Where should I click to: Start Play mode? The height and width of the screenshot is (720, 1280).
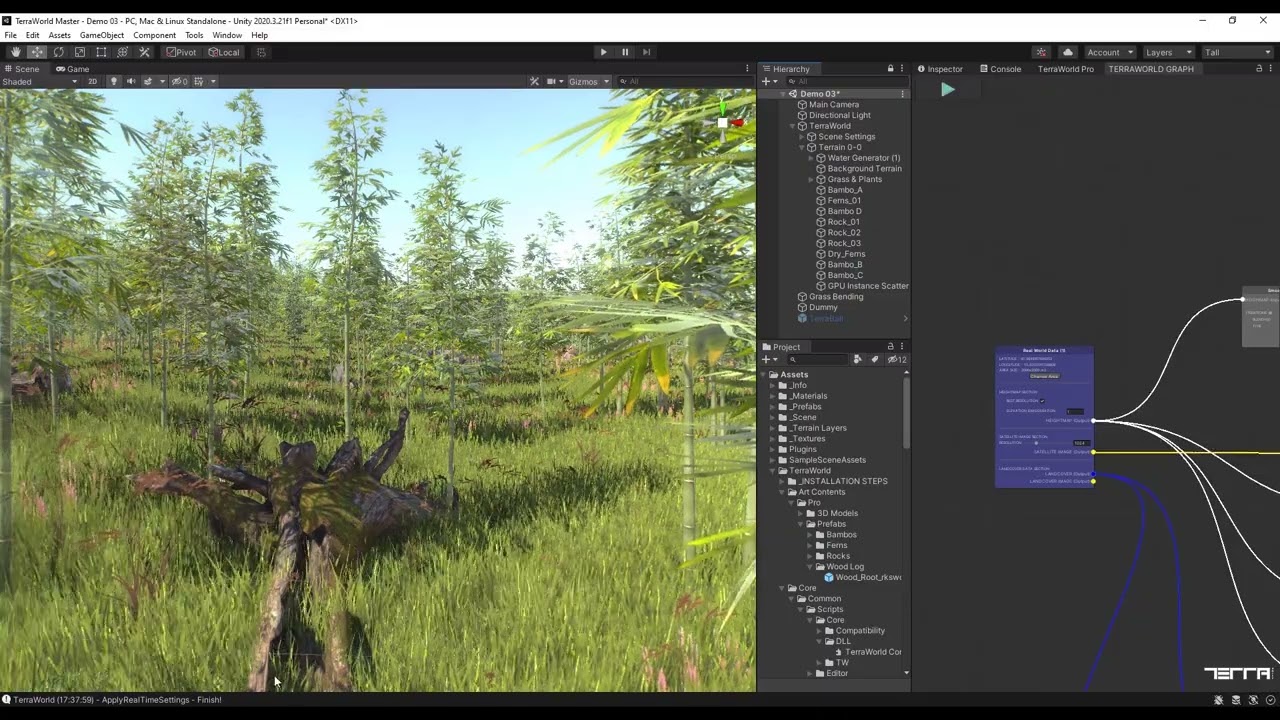(603, 52)
